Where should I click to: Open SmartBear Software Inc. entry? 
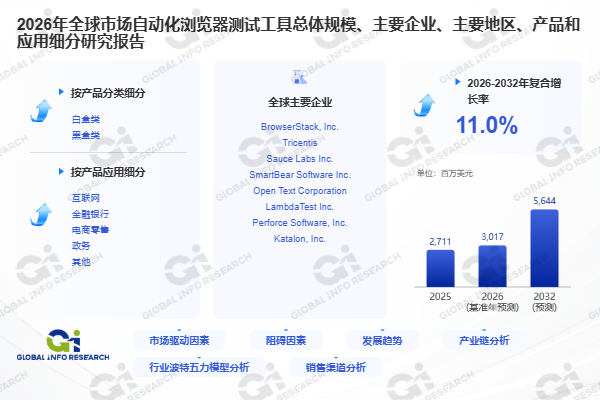point(300,175)
